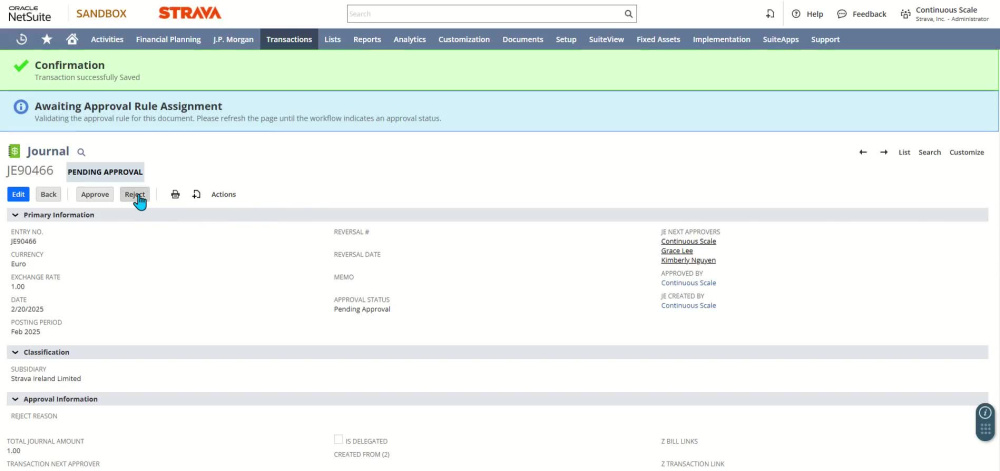Open the Setup menu
The width and height of the screenshot is (1000, 471).
[x=566, y=39]
